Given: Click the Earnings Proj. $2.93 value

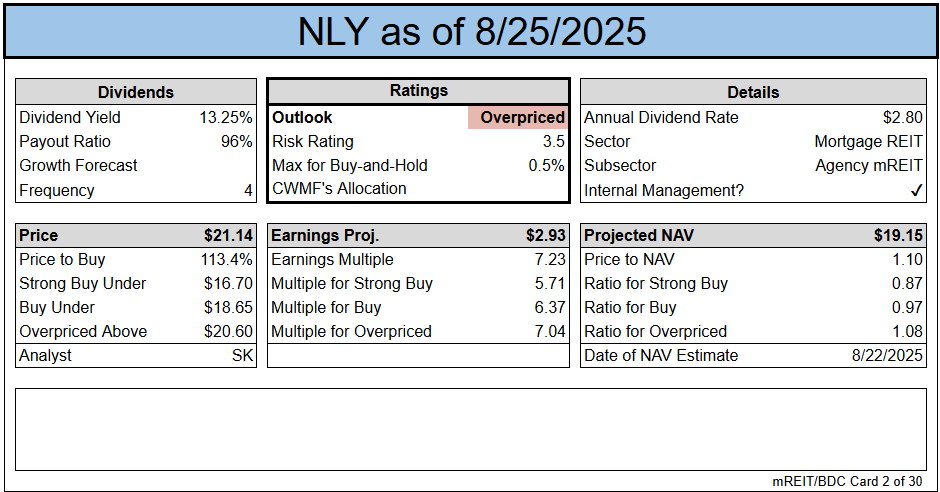Looking at the screenshot, I should click(x=546, y=236).
